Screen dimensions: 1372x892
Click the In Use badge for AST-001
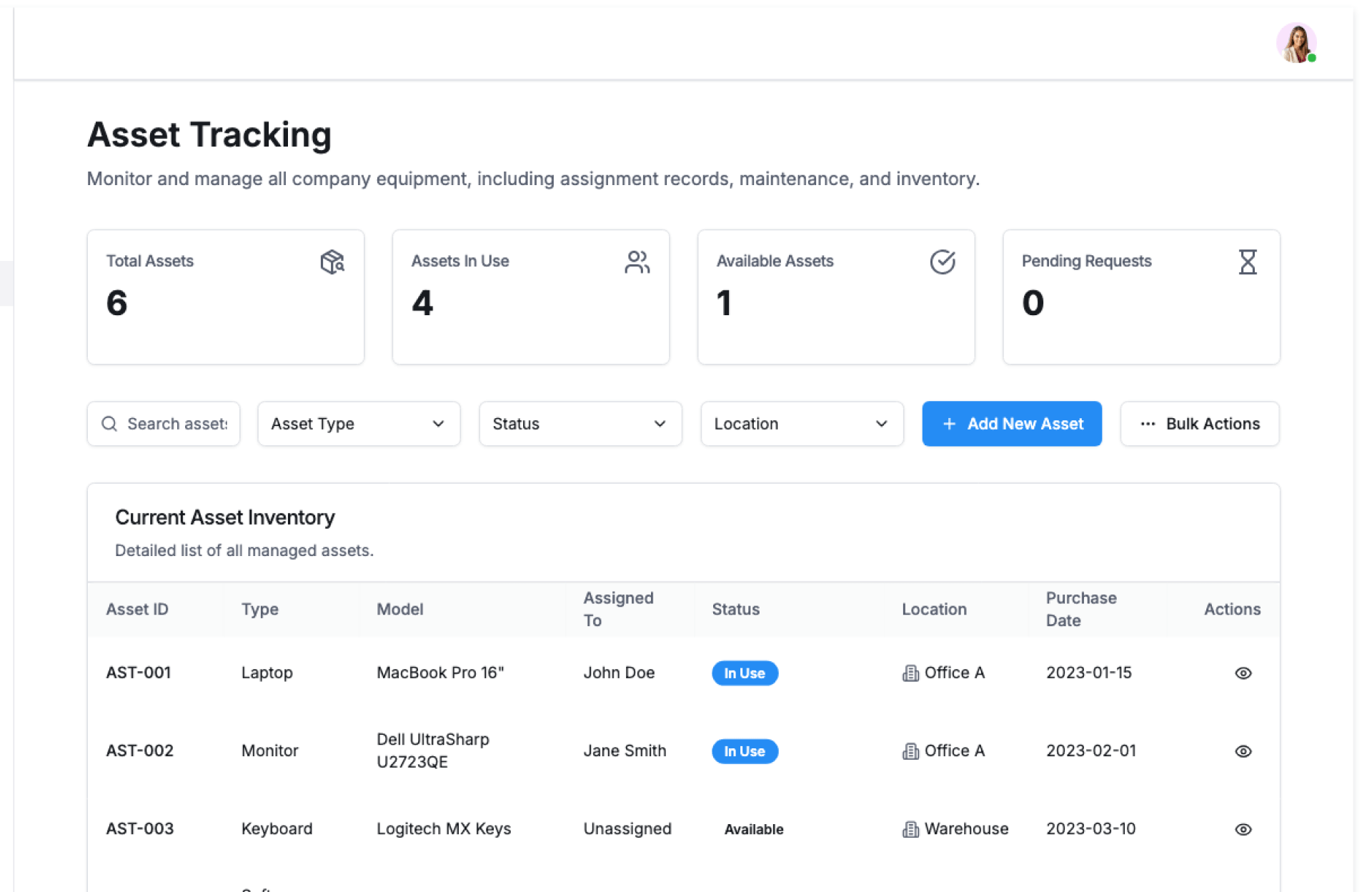pyautogui.click(x=744, y=673)
